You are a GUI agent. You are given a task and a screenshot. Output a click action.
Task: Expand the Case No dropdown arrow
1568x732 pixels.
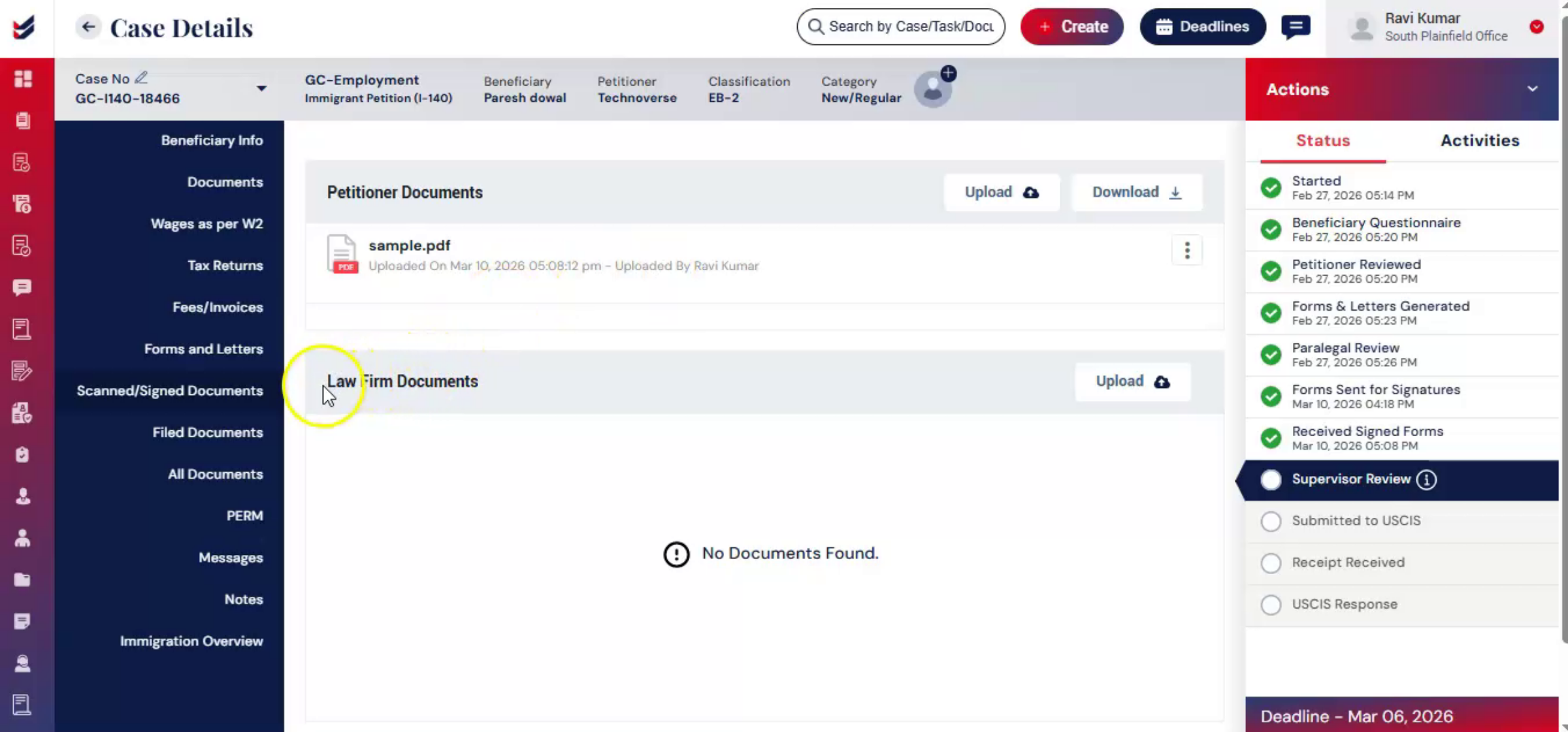tap(261, 88)
